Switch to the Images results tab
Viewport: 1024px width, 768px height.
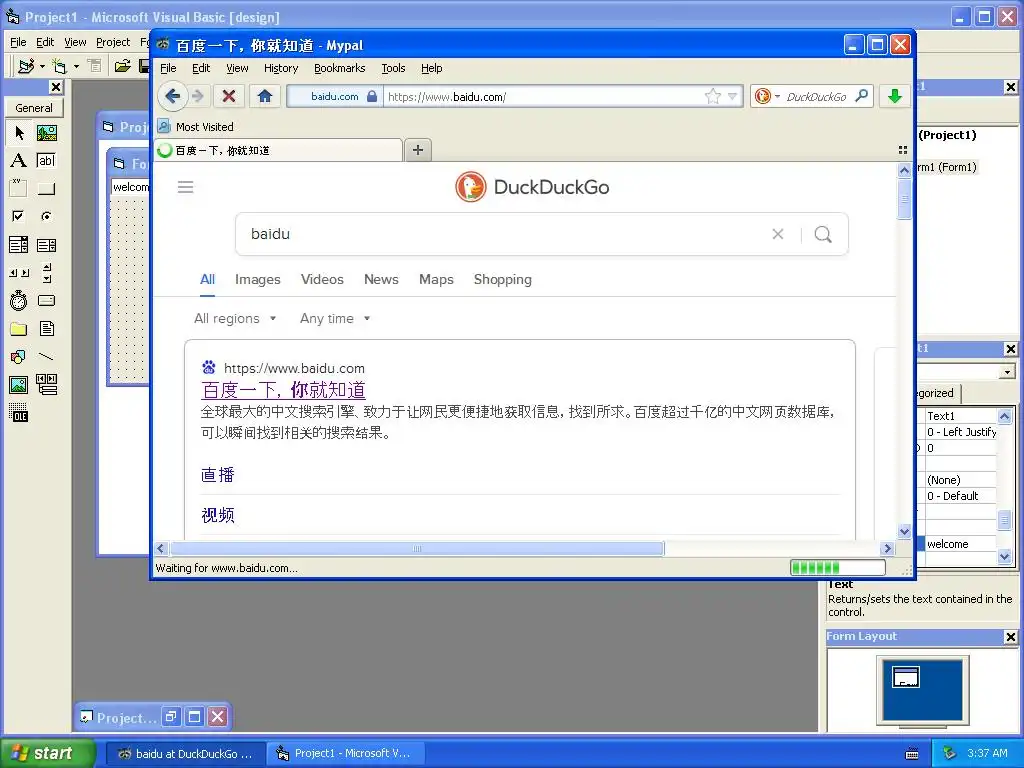[x=257, y=280]
